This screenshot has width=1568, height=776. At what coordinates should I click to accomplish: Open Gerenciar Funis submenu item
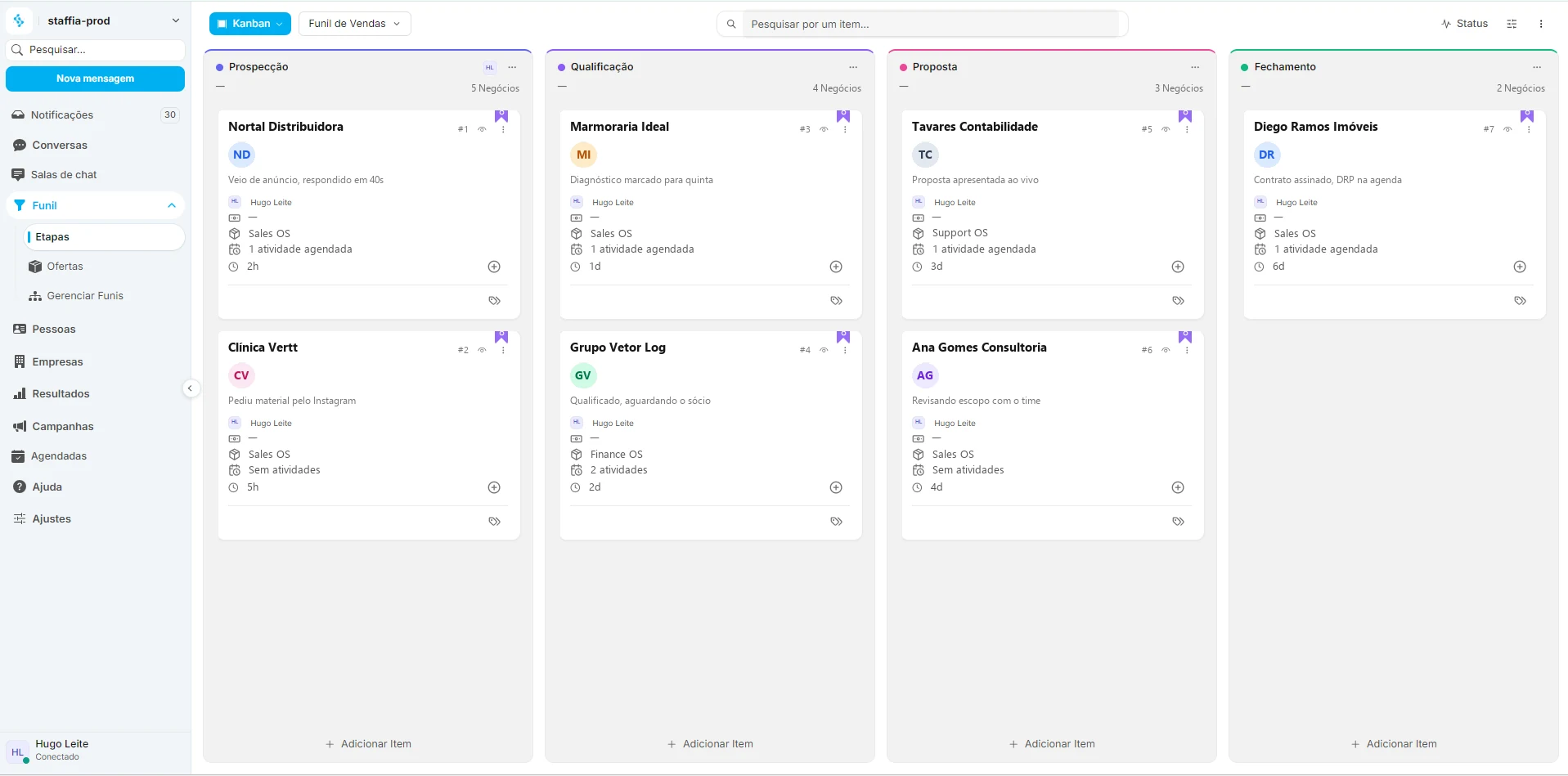(104, 296)
